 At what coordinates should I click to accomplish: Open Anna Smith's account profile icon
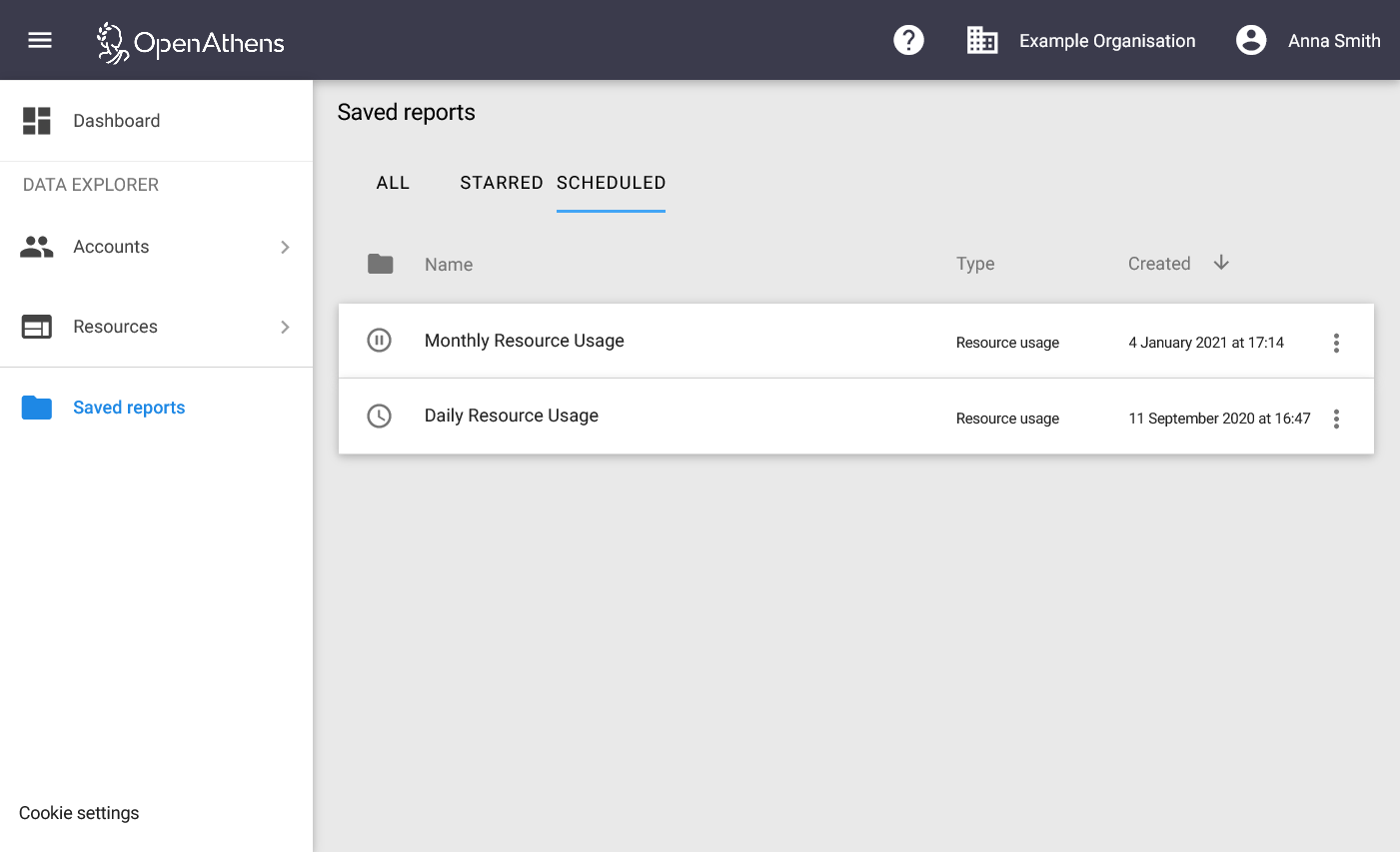pyautogui.click(x=1251, y=40)
